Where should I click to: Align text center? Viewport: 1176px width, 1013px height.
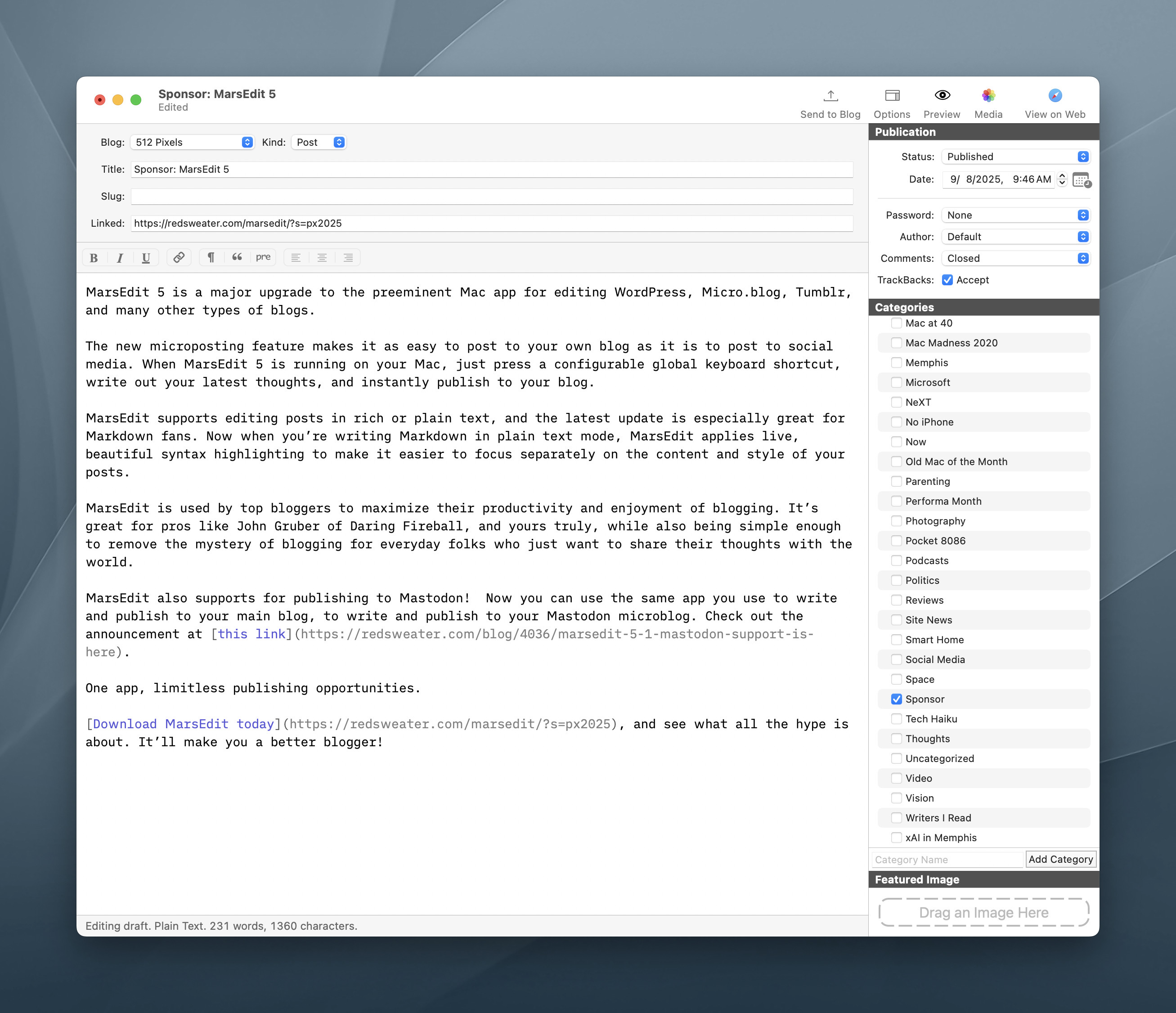(322, 258)
